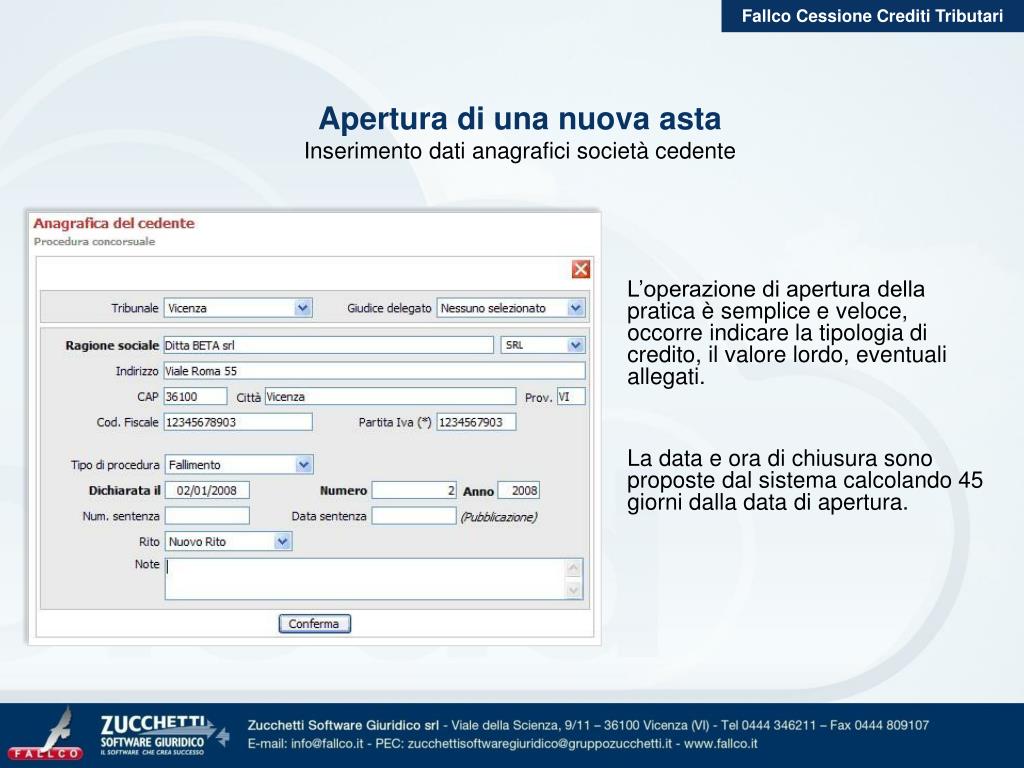The width and height of the screenshot is (1024, 768).
Task: Click the Zucchetti Software Giuridico logo
Action: (x=163, y=735)
